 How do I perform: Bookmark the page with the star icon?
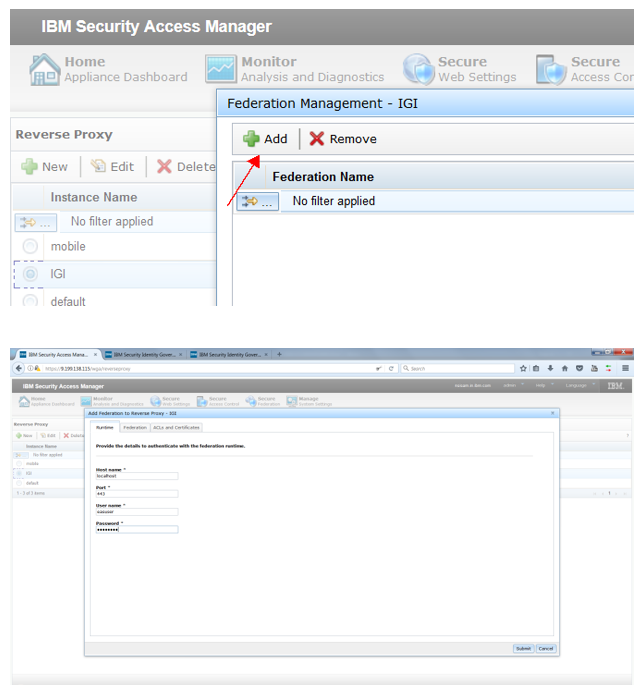[x=523, y=369]
